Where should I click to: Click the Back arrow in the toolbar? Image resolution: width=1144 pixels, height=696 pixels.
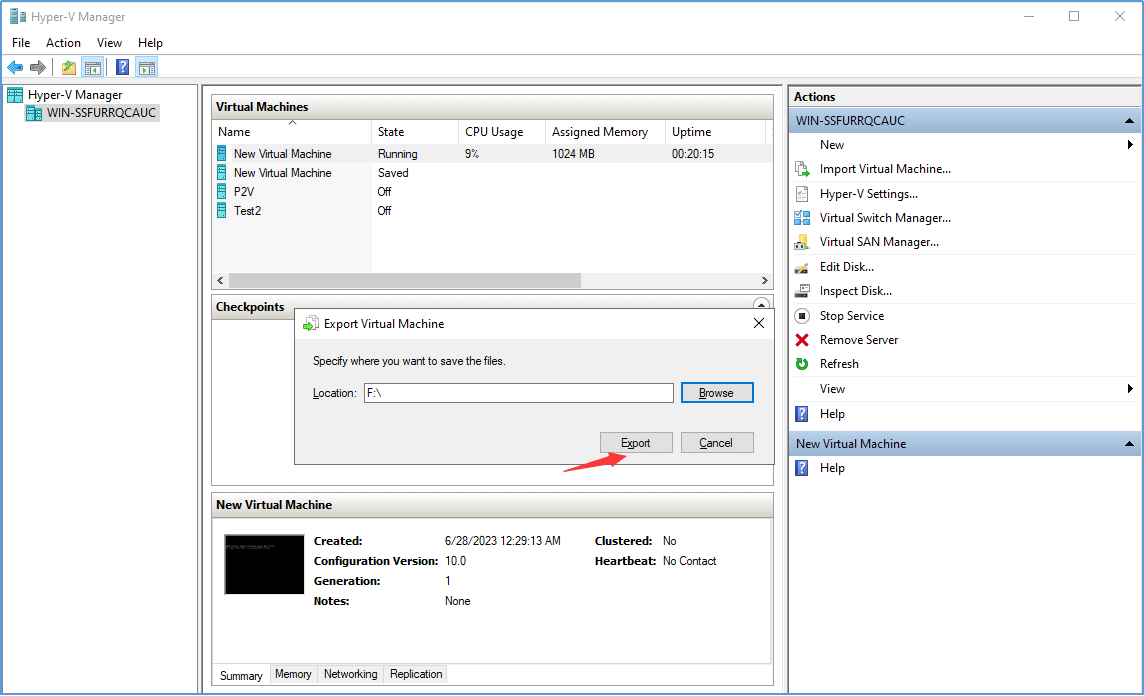click(x=15, y=67)
